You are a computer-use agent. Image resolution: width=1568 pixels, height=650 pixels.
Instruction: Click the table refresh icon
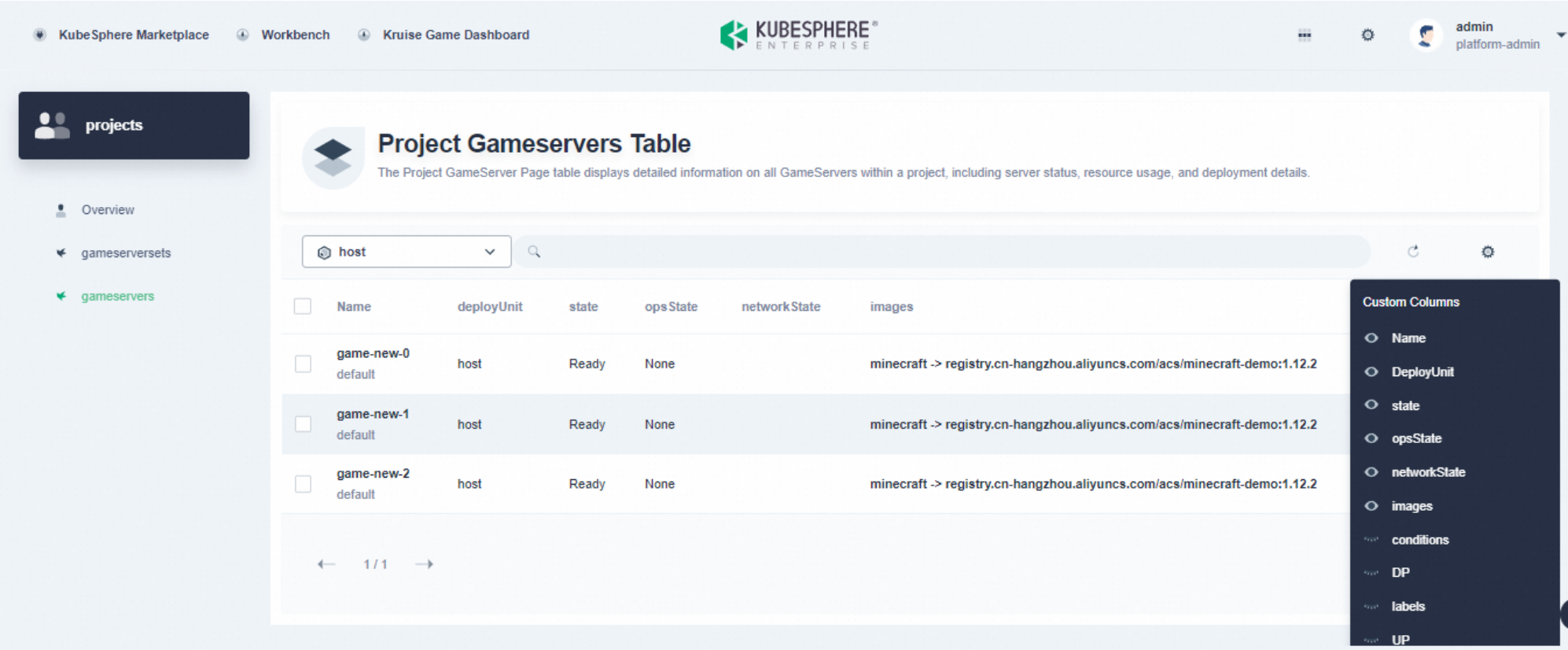point(1413,252)
